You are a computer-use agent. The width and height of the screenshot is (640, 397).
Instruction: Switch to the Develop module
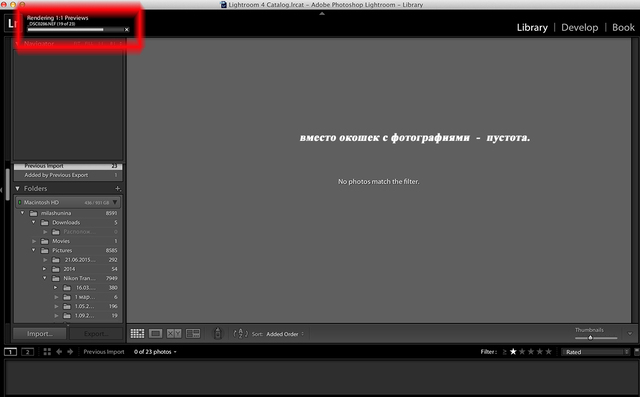(x=580, y=27)
